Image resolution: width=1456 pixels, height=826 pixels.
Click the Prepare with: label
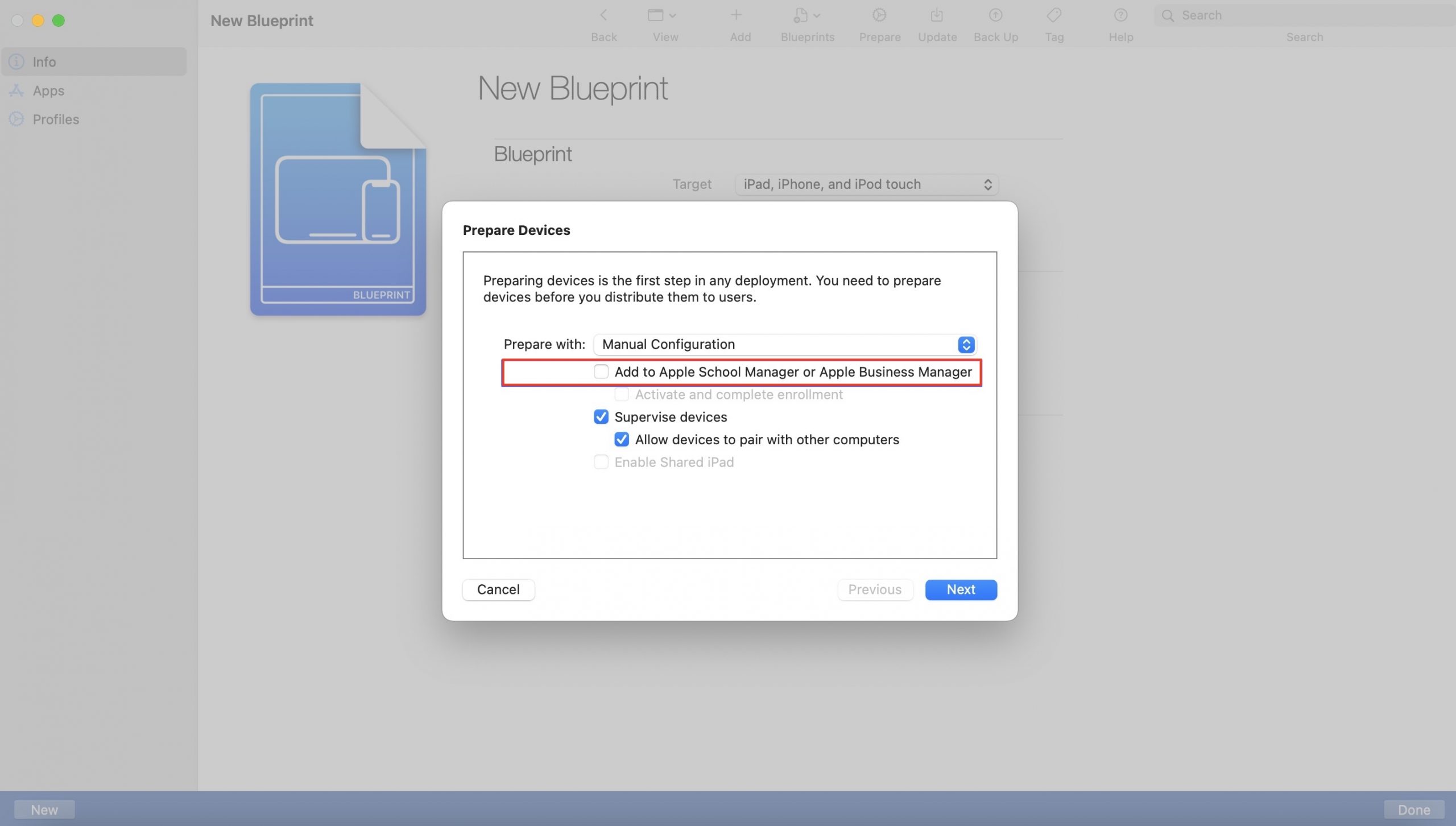544,344
